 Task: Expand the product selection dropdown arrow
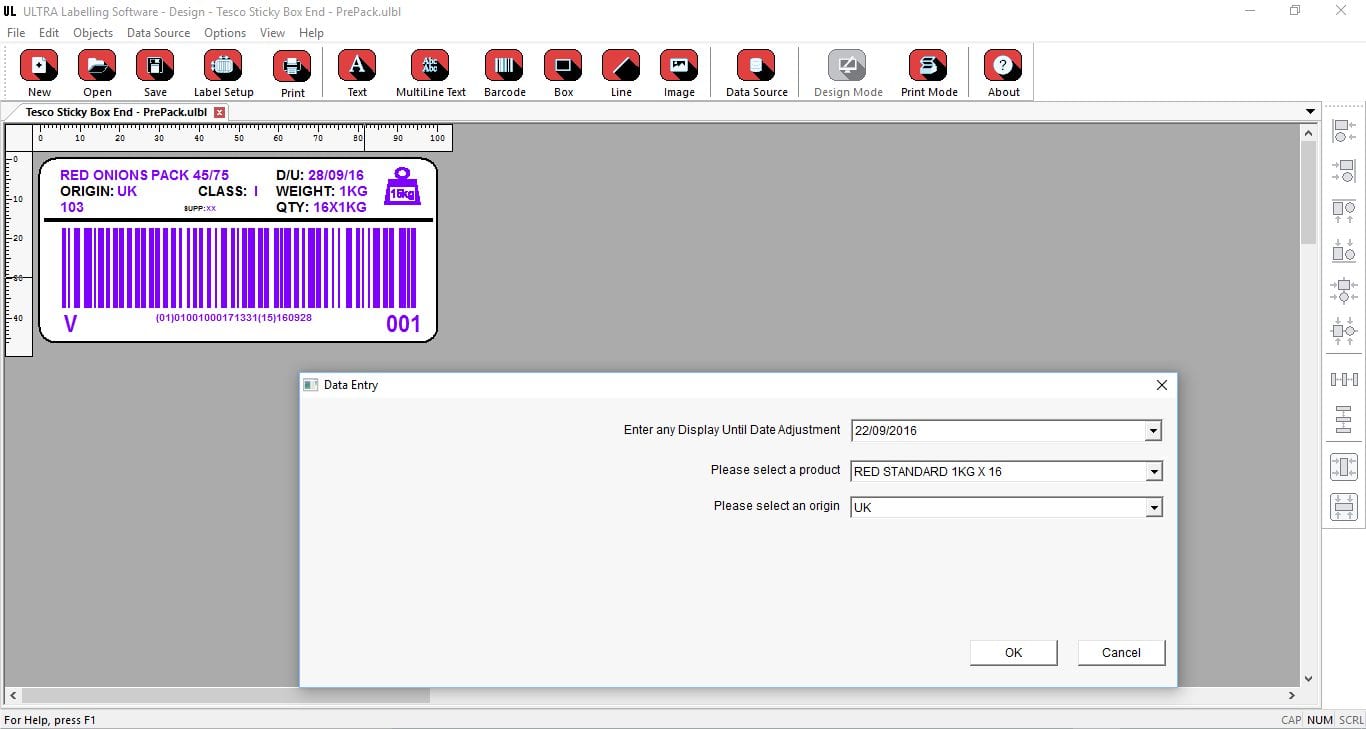[x=1153, y=471]
